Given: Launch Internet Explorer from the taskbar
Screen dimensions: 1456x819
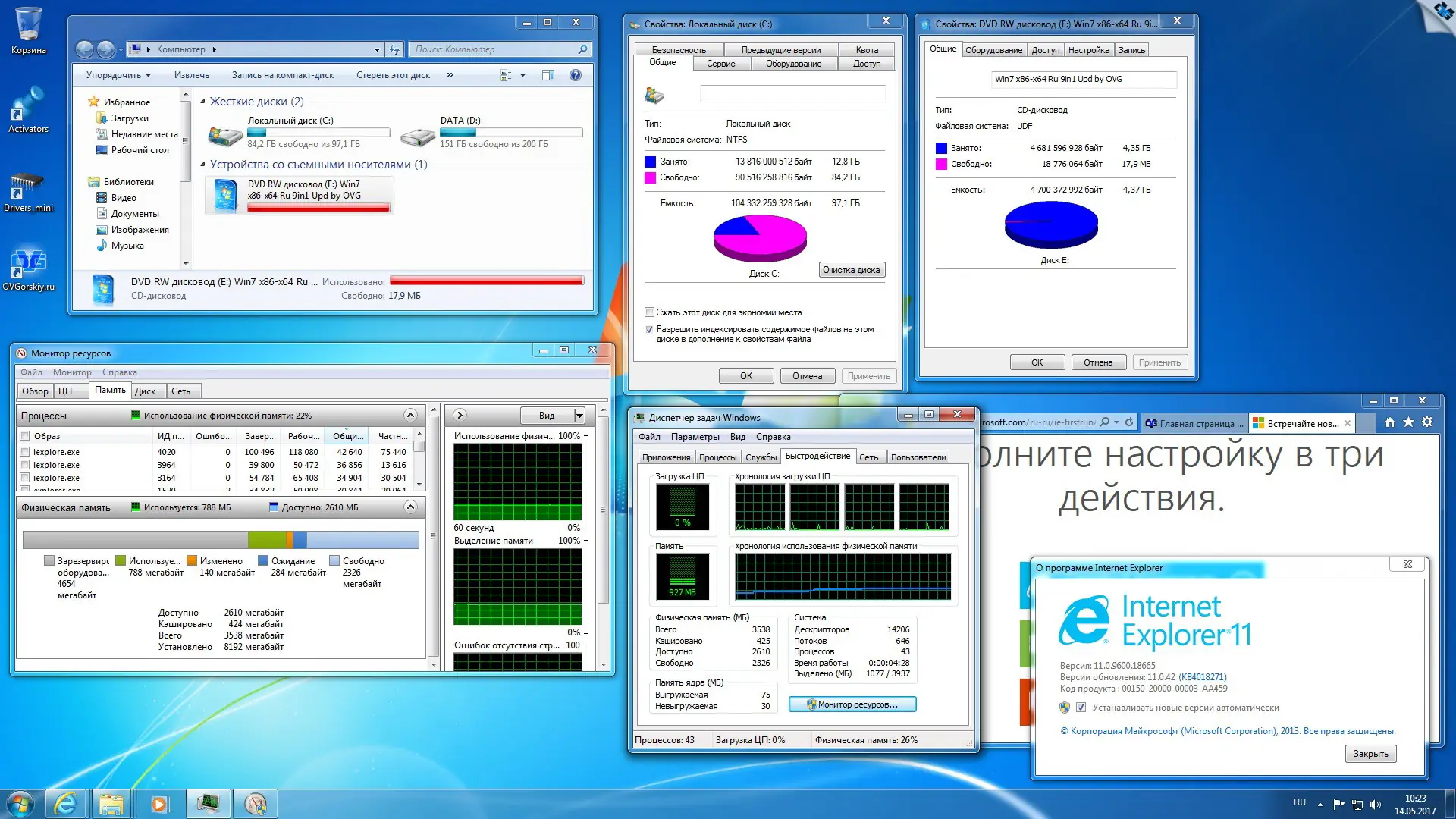Looking at the screenshot, I should [x=65, y=804].
